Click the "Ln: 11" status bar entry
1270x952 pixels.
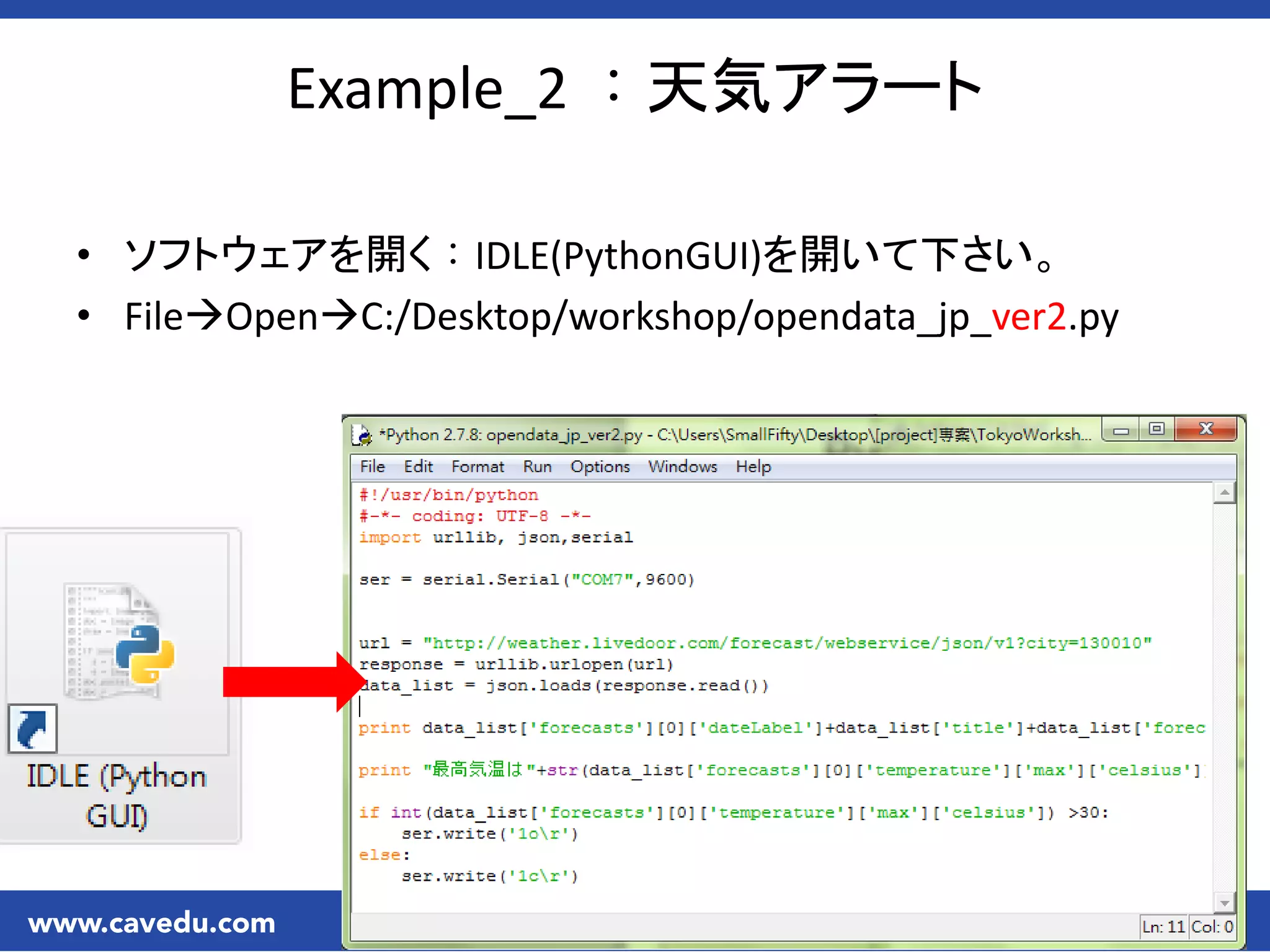(x=1164, y=927)
